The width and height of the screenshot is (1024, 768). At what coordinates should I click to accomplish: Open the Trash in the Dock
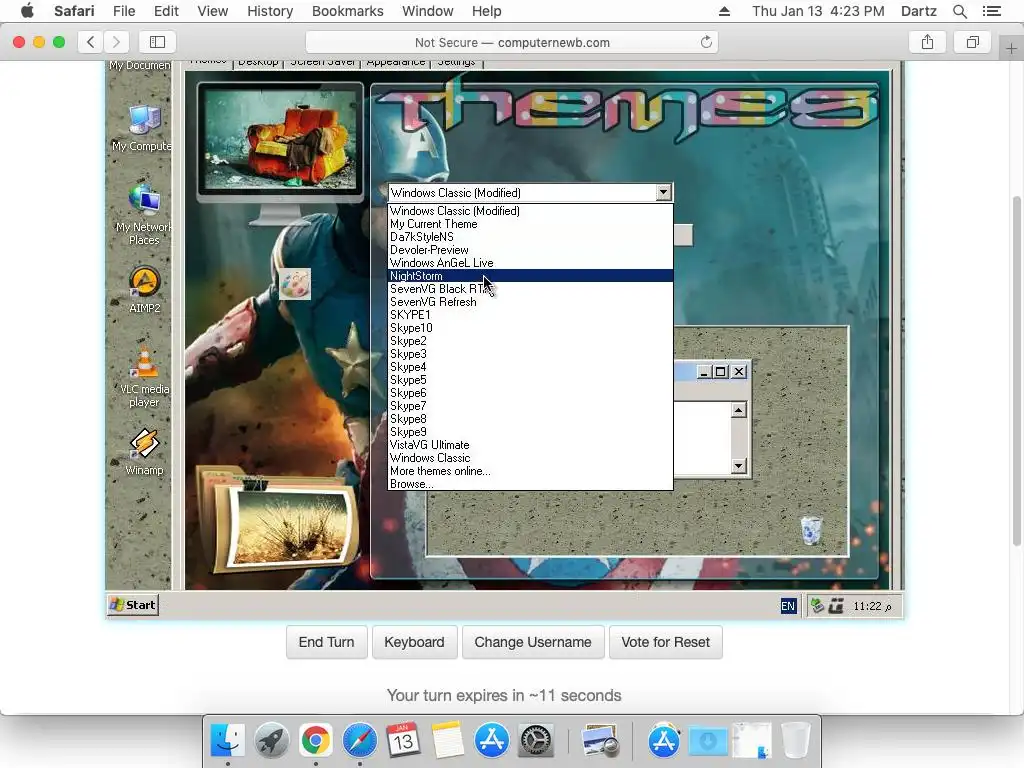(x=795, y=741)
